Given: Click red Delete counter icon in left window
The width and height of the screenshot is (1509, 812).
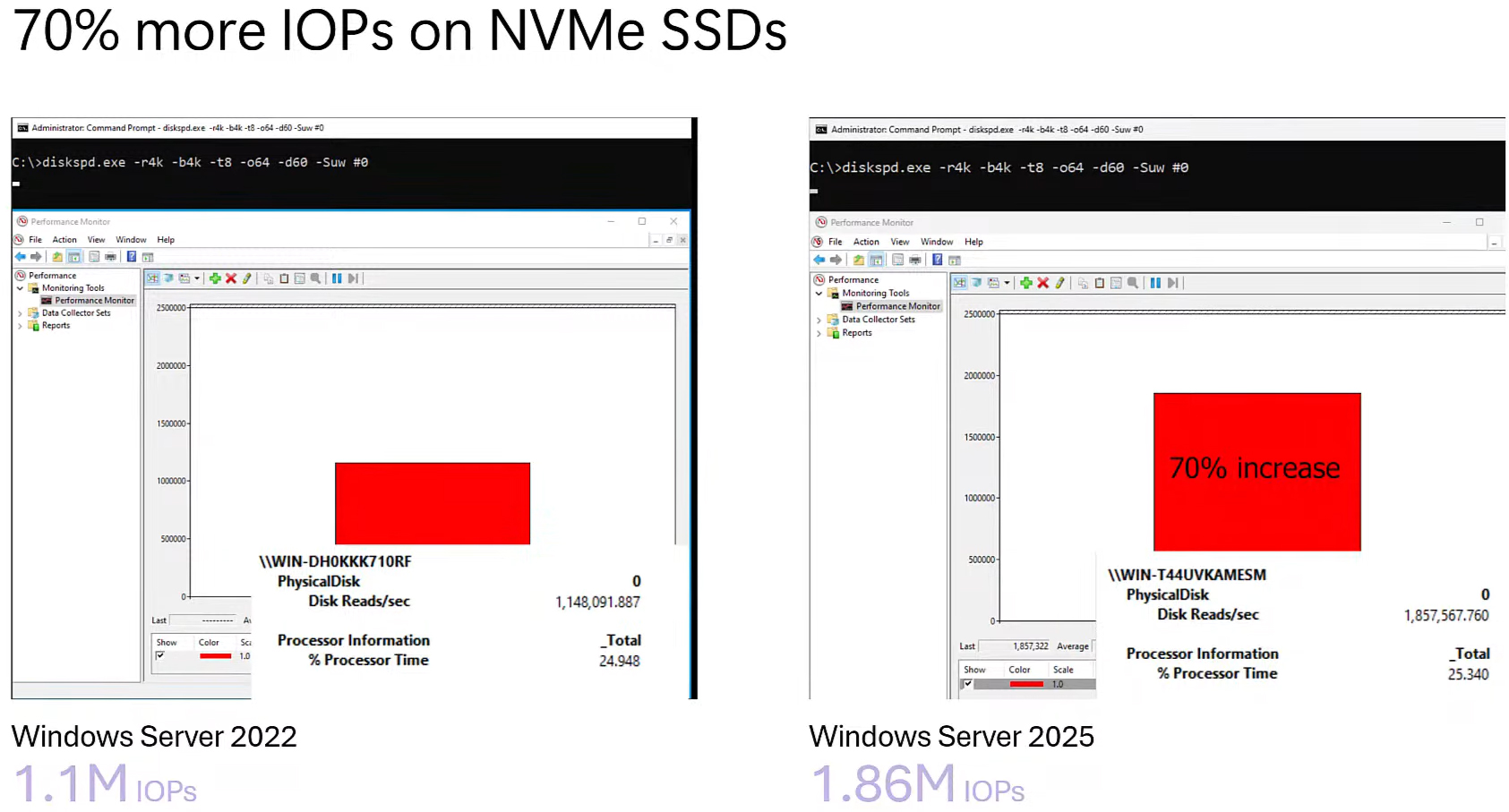Looking at the screenshot, I should tap(231, 278).
